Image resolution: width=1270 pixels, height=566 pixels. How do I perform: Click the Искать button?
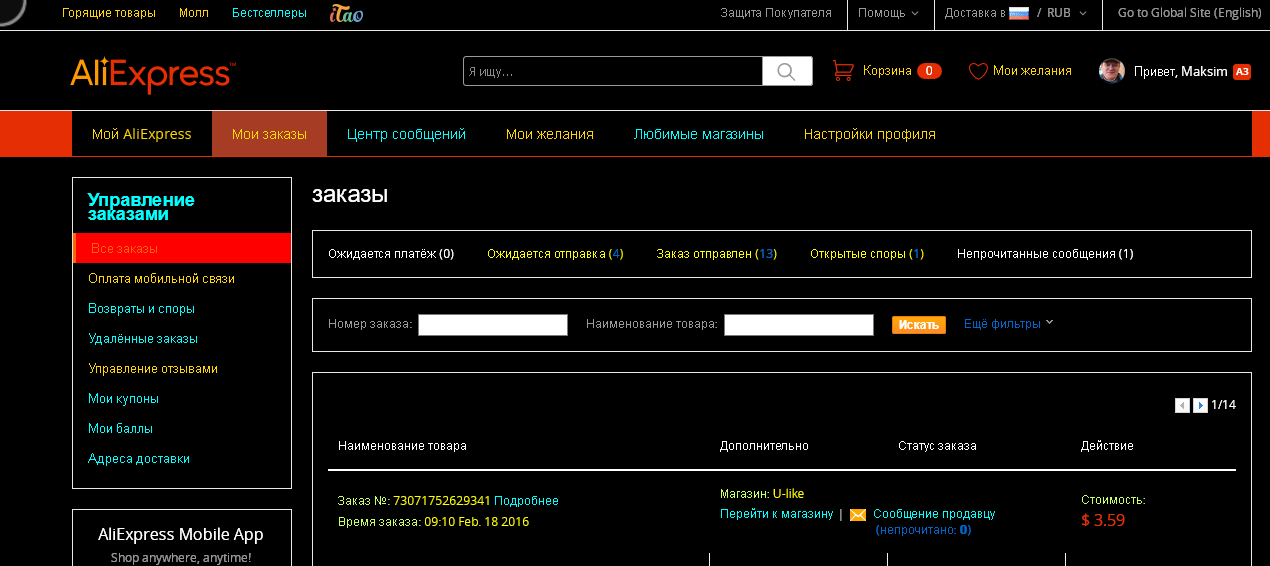(x=919, y=325)
